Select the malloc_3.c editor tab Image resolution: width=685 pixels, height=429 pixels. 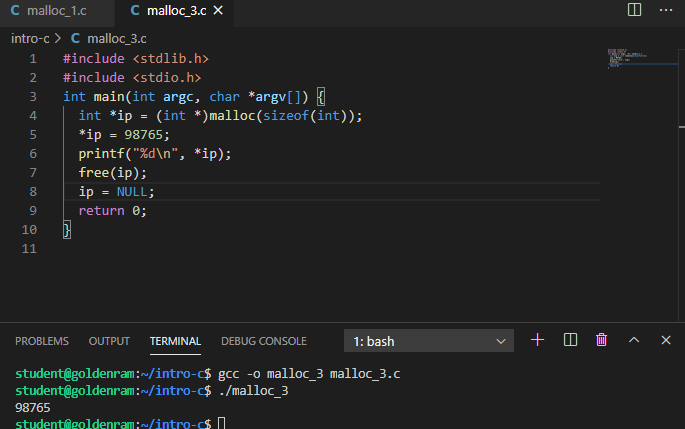pos(174,11)
